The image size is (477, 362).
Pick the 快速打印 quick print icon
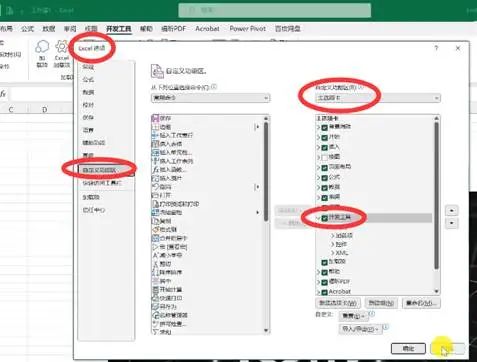click(x=155, y=298)
